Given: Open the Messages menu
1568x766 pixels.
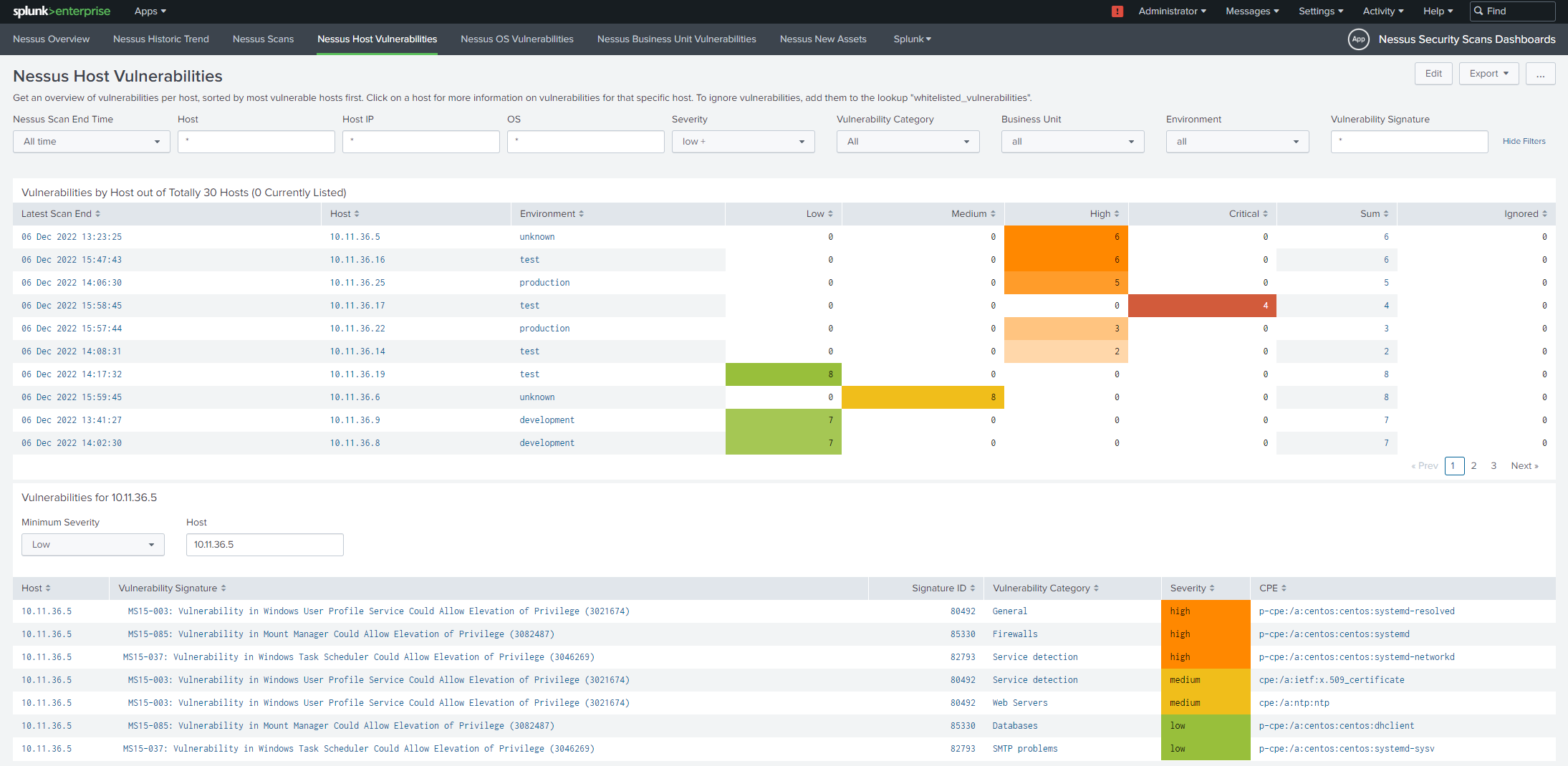Looking at the screenshot, I should [1252, 11].
